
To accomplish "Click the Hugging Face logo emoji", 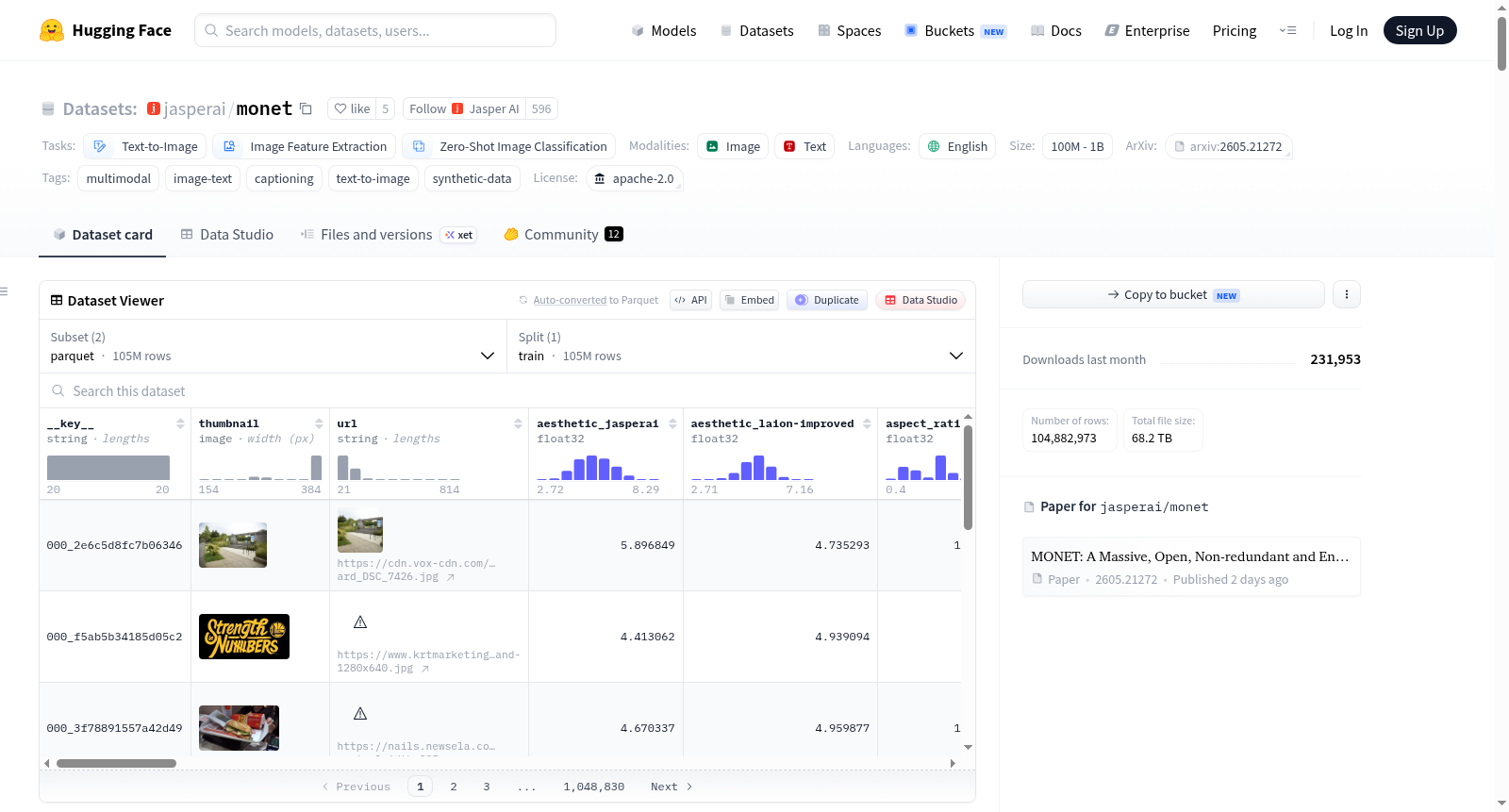I will pos(52,30).
